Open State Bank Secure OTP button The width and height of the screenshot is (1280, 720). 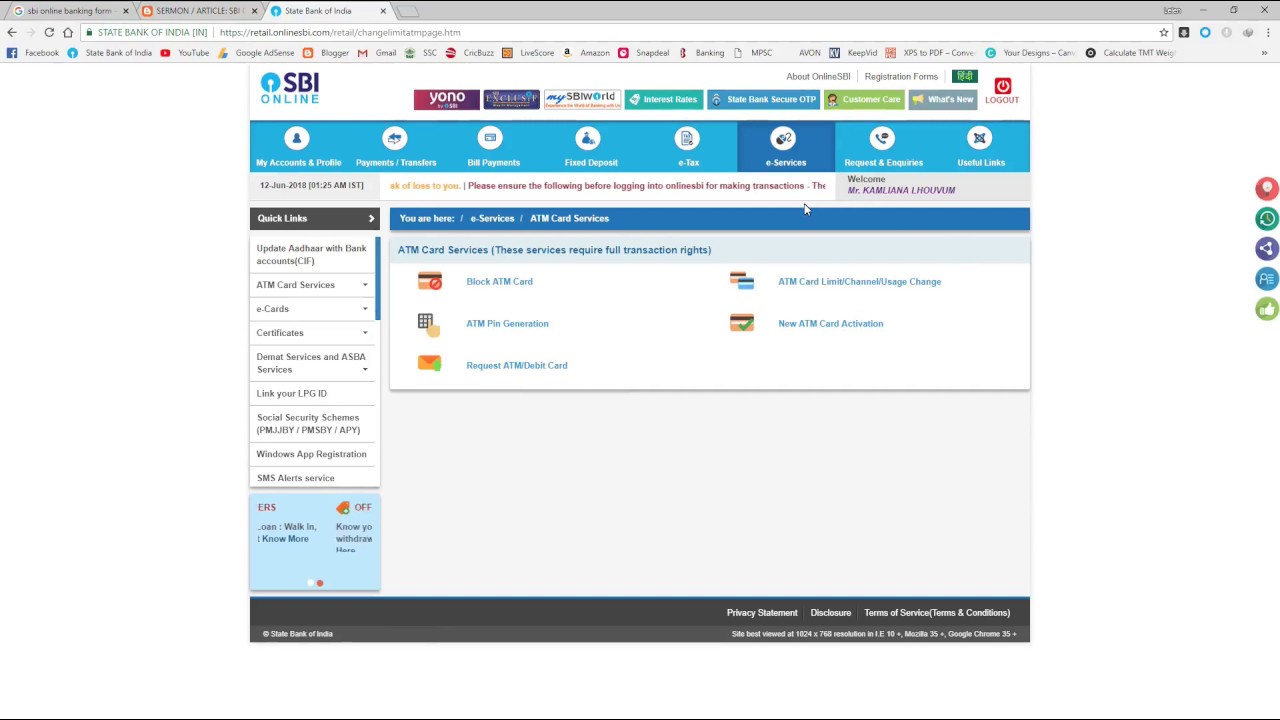[x=763, y=99]
